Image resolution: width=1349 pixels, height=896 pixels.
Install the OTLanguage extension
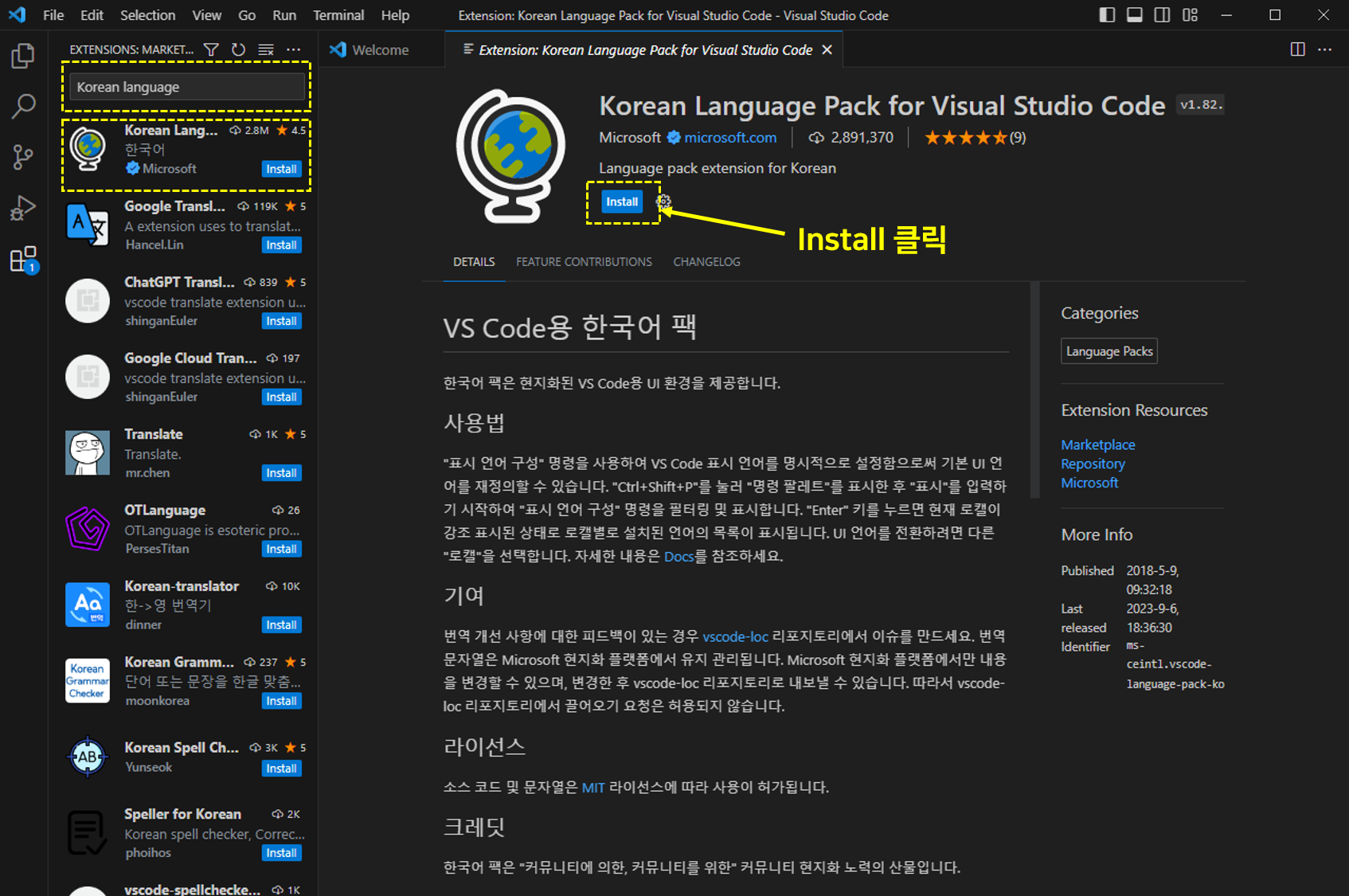[x=281, y=549]
